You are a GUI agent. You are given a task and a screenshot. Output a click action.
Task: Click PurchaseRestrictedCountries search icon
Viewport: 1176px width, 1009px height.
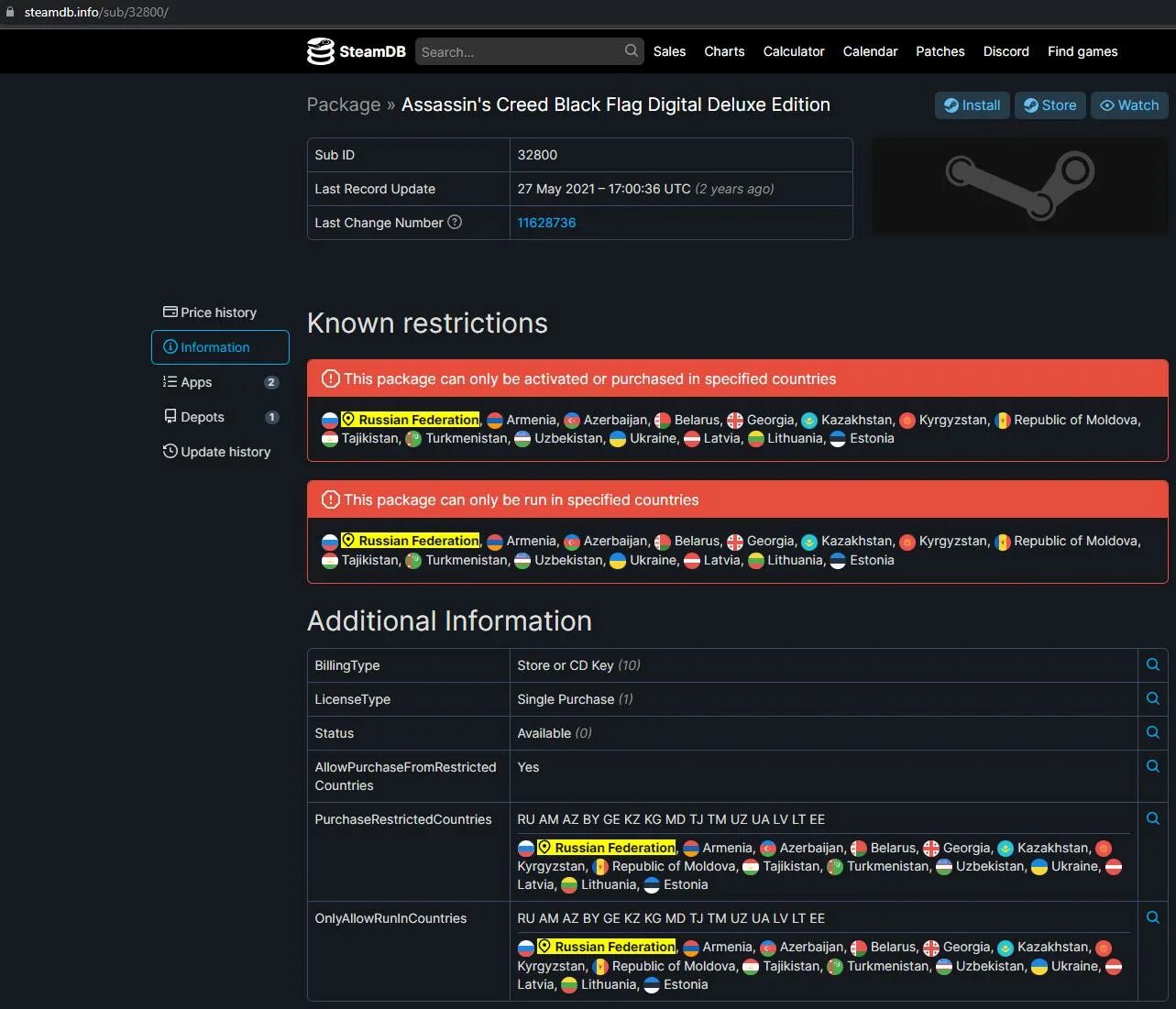point(1153,818)
